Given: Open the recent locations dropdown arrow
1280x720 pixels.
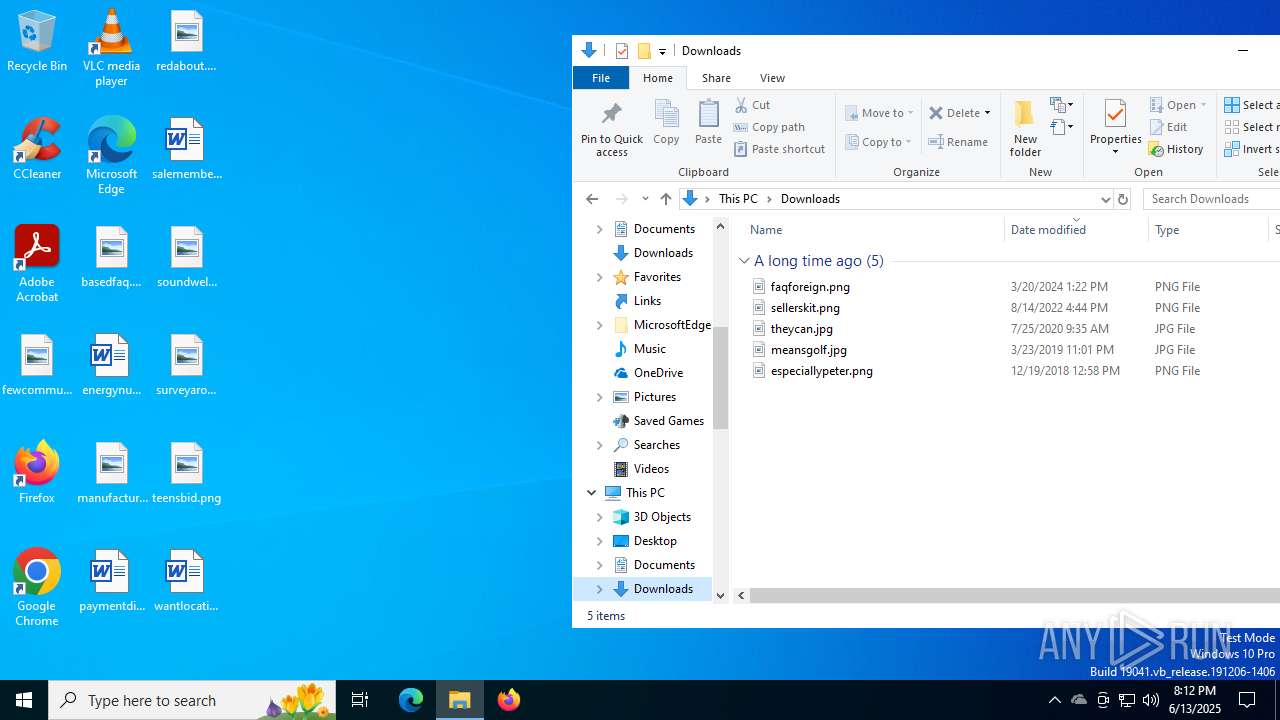Looking at the screenshot, I should pyautogui.click(x=645, y=199).
